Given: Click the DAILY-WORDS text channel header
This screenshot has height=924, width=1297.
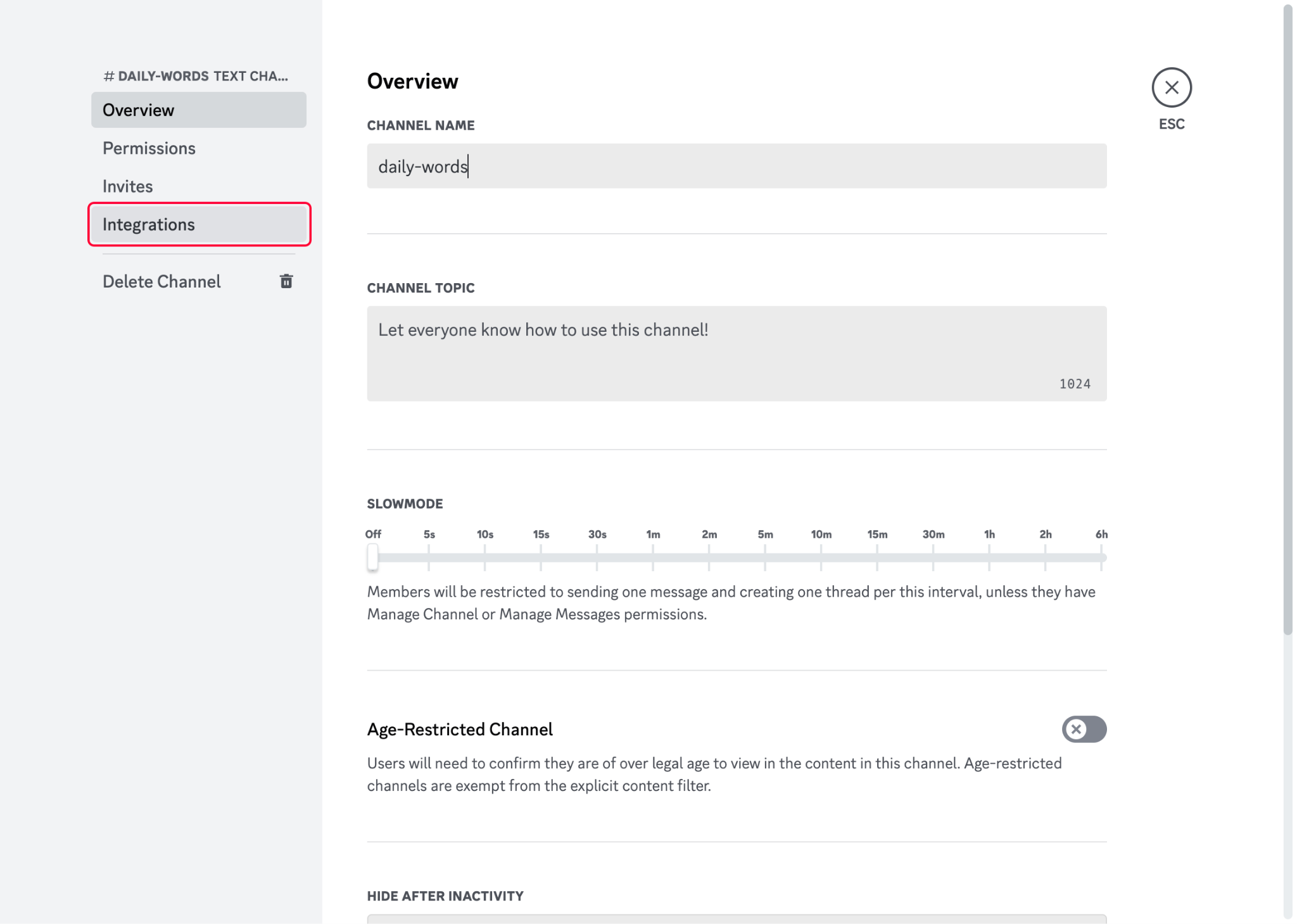Looking at the screenshot, I should (196, 75).
